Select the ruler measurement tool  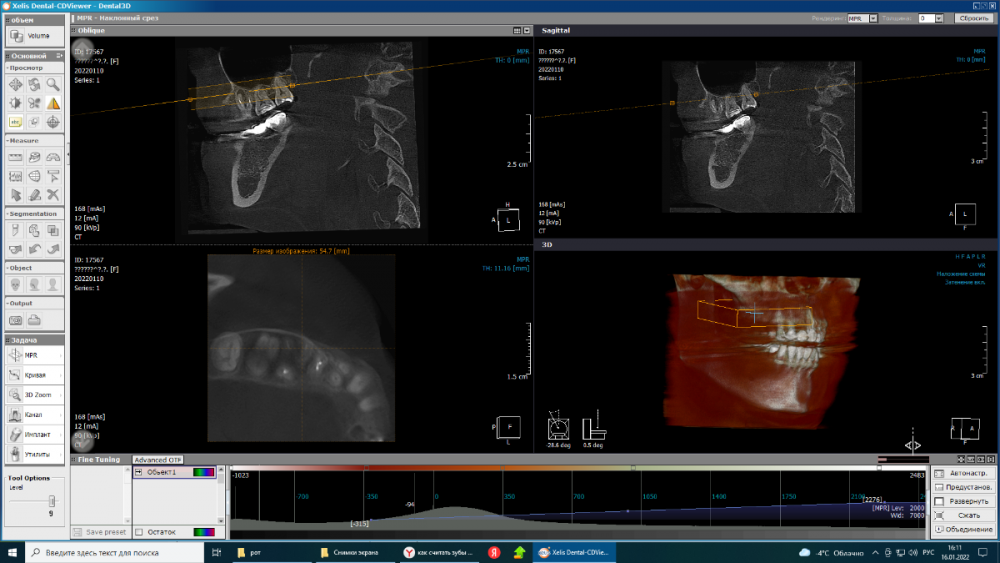pyautogui.click(x=16, y=157)
